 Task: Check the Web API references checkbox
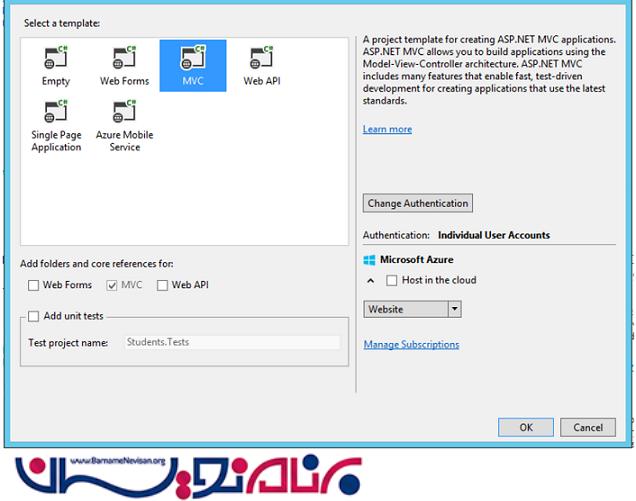tap(162, 285)
